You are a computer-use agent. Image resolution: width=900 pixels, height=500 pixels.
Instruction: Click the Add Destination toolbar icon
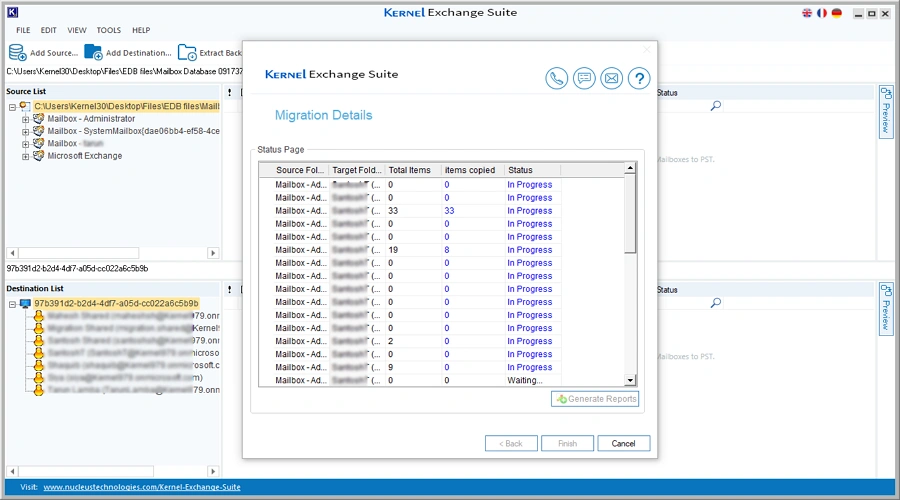(93, 52)
